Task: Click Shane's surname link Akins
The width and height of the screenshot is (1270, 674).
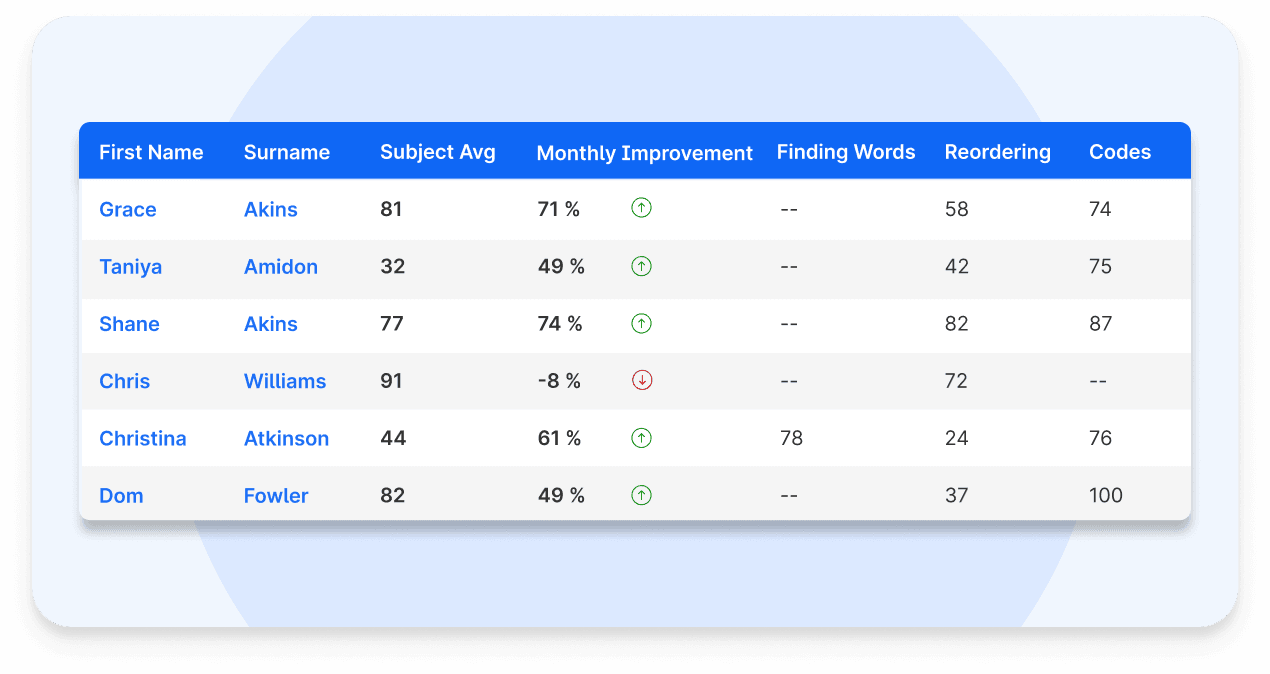Action: click(x=270, y=323)
